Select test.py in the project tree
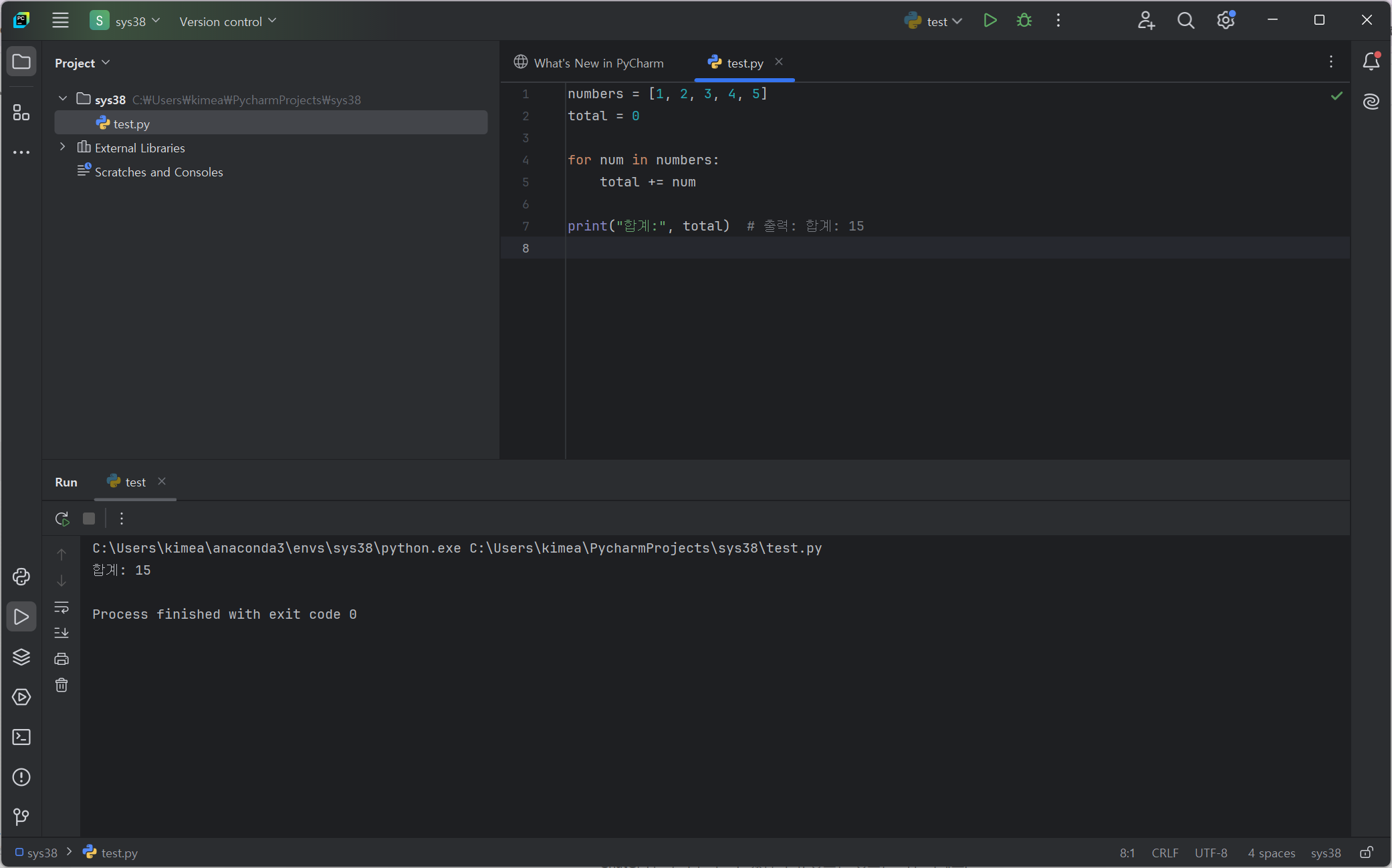1392x868 pixels. [131, 124]
